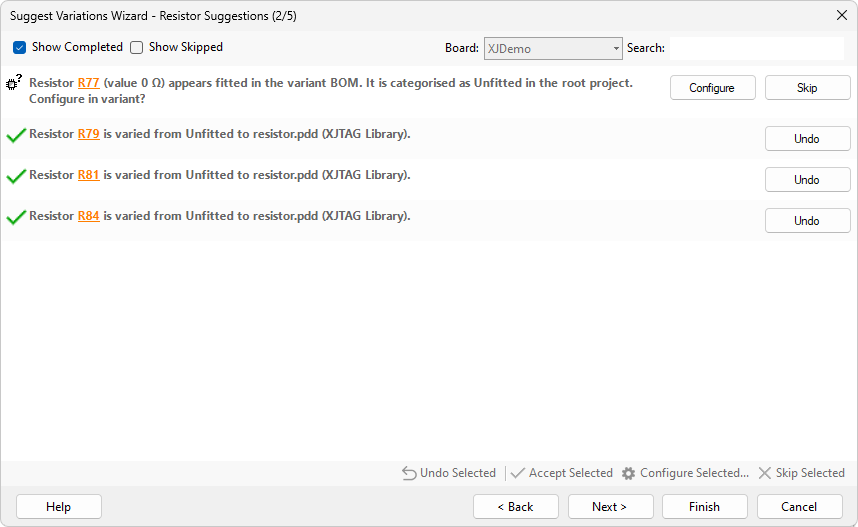This screenshot has height=527, width=858.
Task: Open the R77 resistor link
Action: coord(88,83)
